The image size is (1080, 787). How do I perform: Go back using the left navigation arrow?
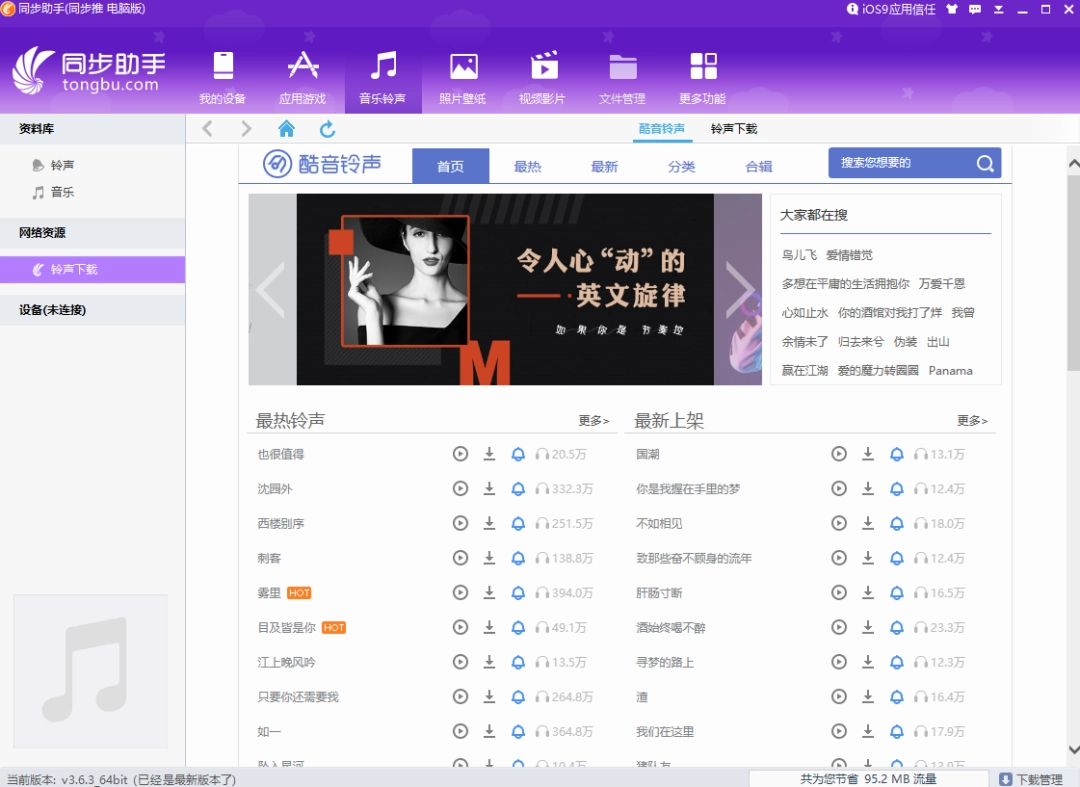pyautogui.click(x=207, y=128)
